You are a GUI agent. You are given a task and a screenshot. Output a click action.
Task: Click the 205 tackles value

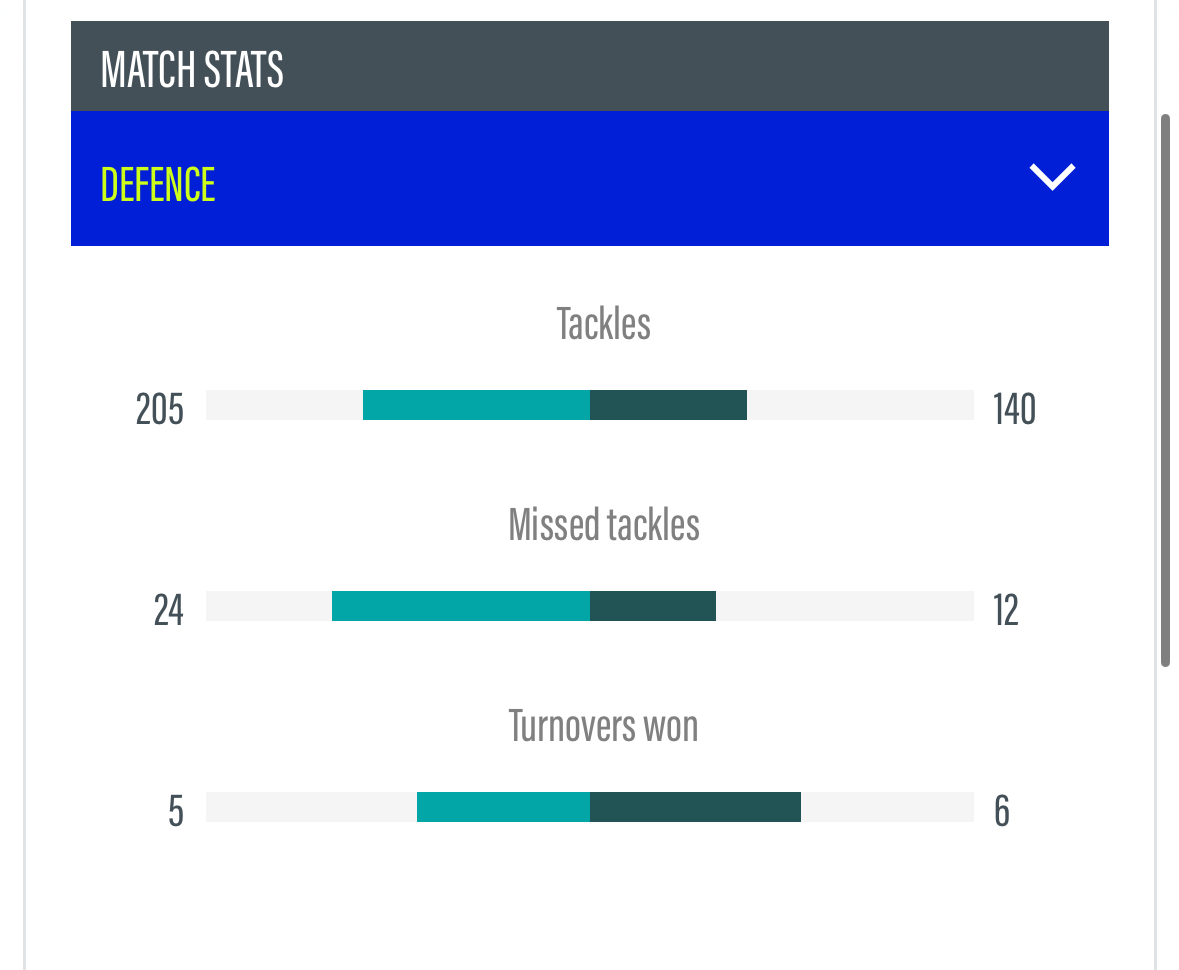pos(160,409)
